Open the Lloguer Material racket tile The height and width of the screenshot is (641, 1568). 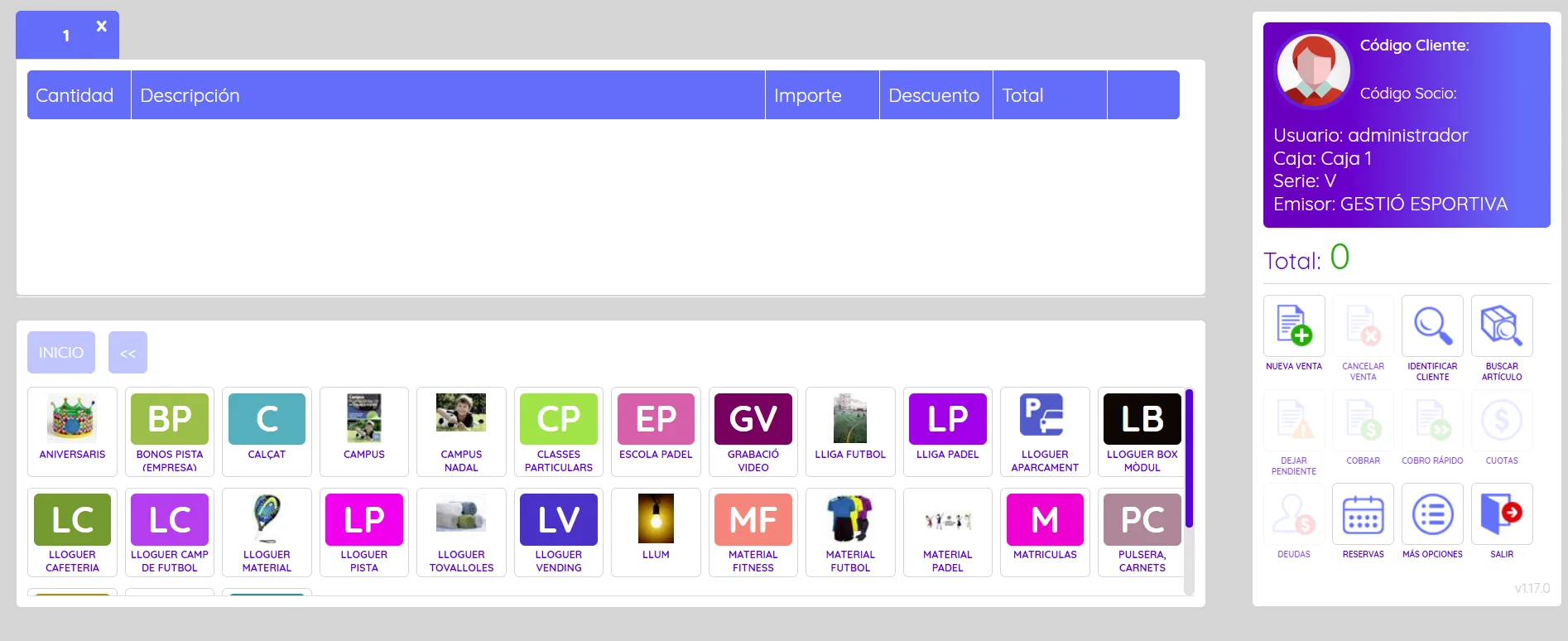pos(267,533)
